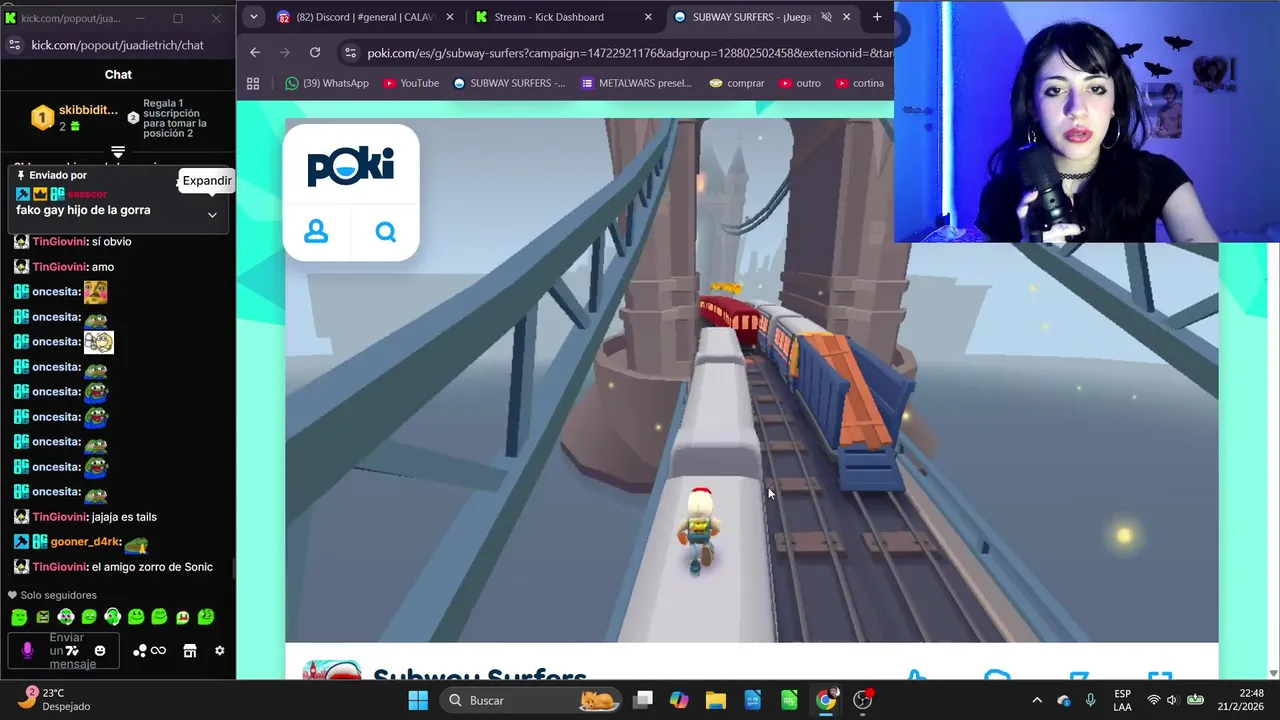Open Task View on the taskbar
This screenshot has width=1280, height=720.
(x=643, y=700)
